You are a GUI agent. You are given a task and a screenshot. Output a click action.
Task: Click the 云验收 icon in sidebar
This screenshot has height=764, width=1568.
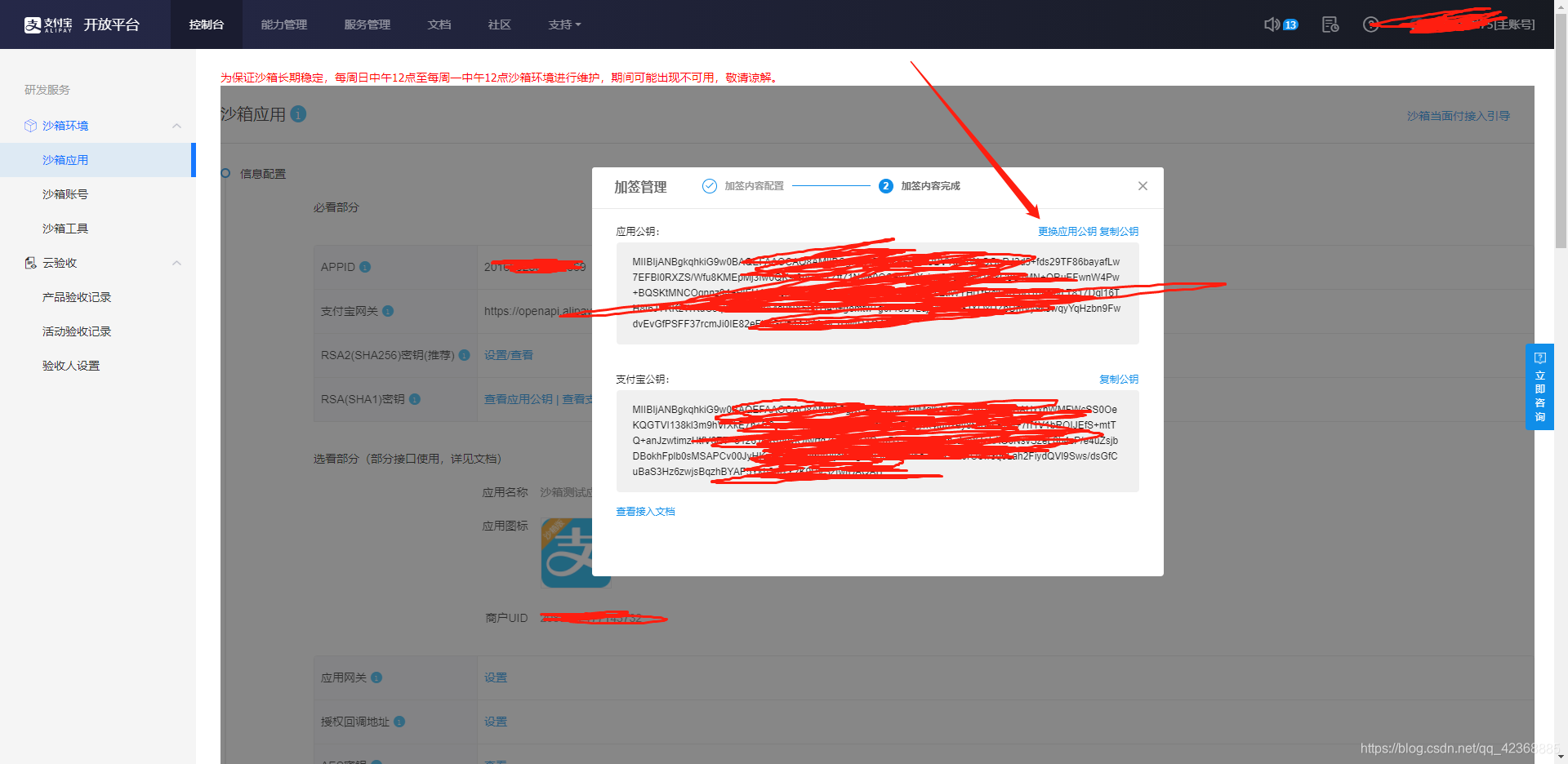[x=30, y=263]
